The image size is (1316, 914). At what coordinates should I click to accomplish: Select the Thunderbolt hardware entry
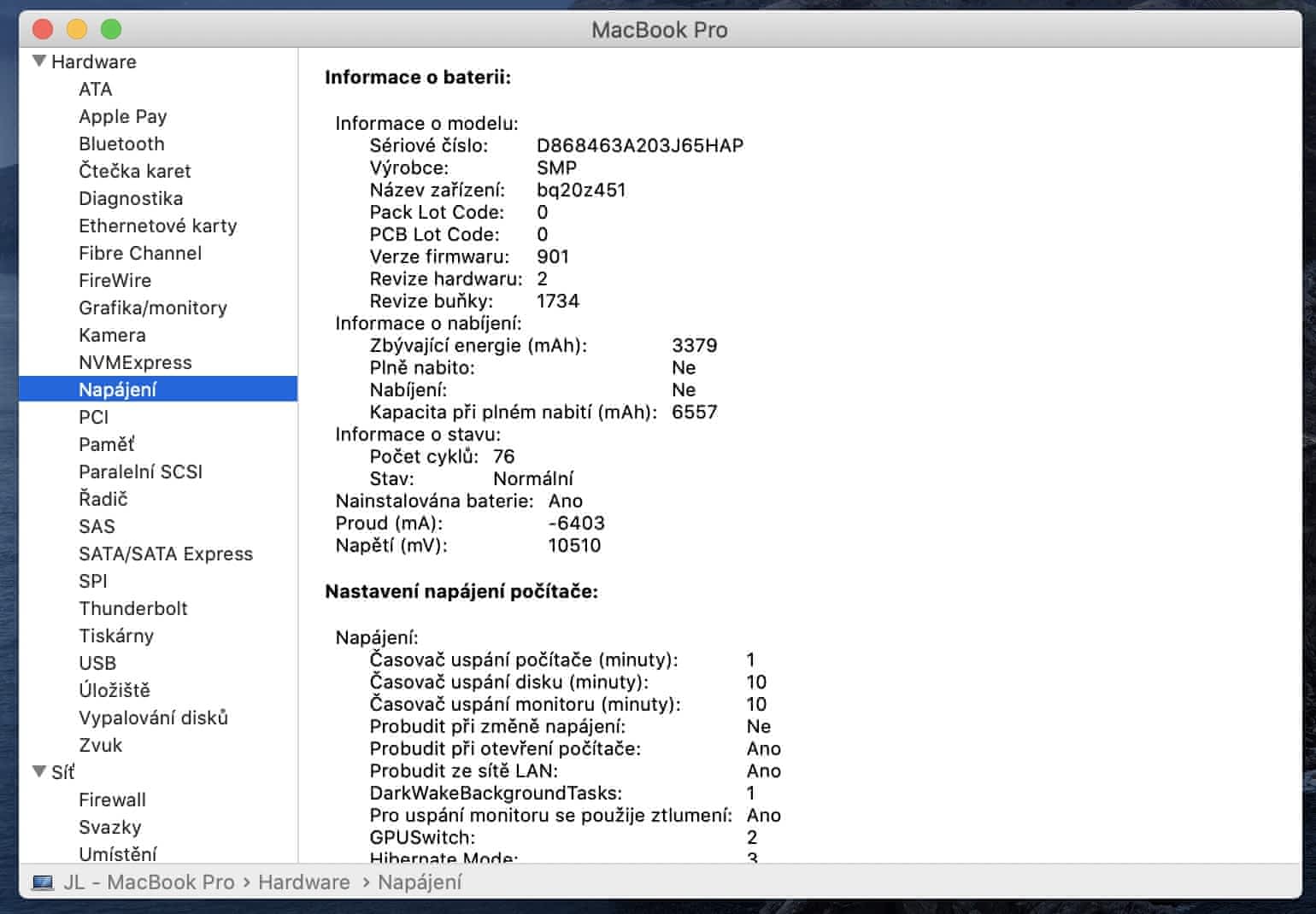tap(133, 608)
